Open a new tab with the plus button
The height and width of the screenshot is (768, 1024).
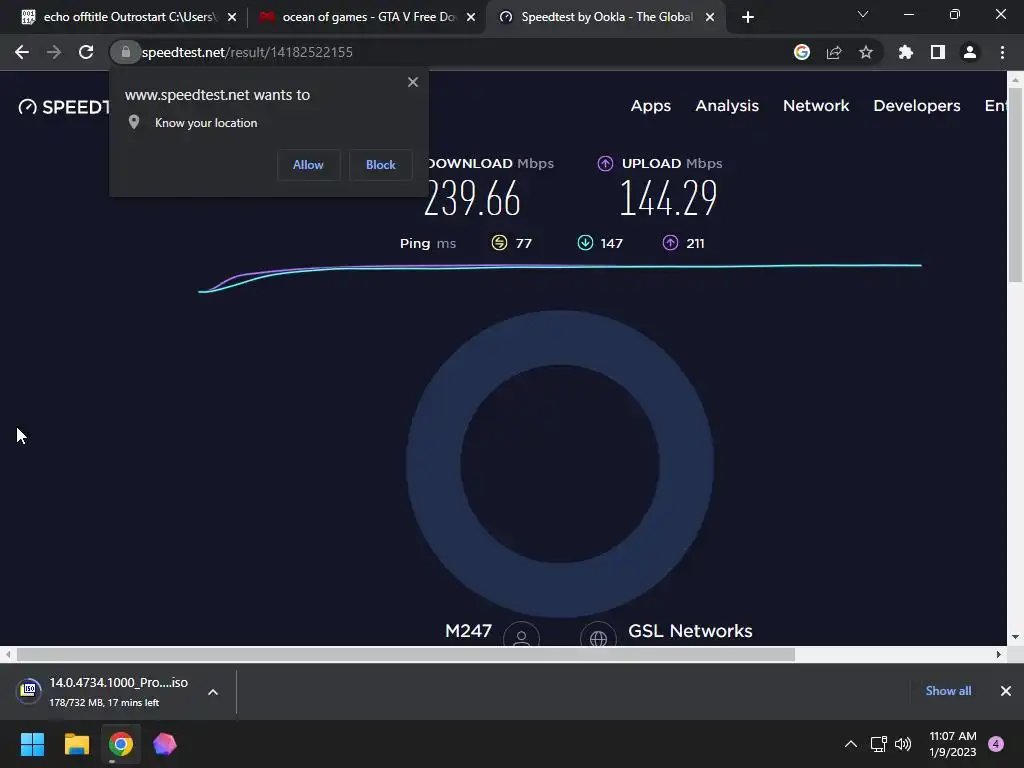coord(748,17)
